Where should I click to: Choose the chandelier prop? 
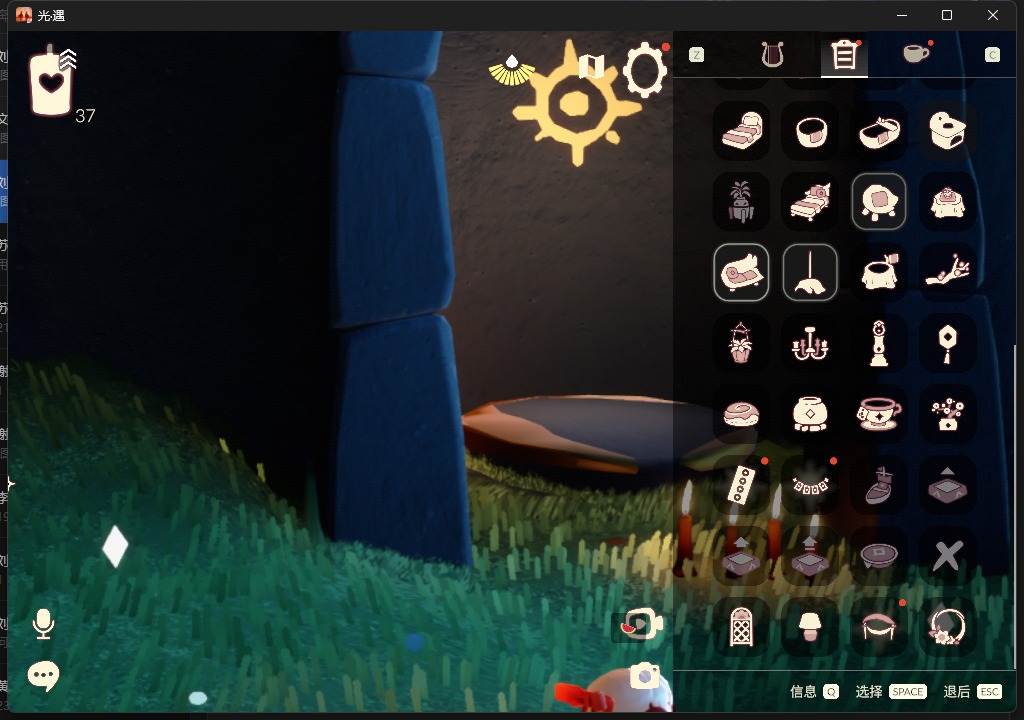click(810, 343)
